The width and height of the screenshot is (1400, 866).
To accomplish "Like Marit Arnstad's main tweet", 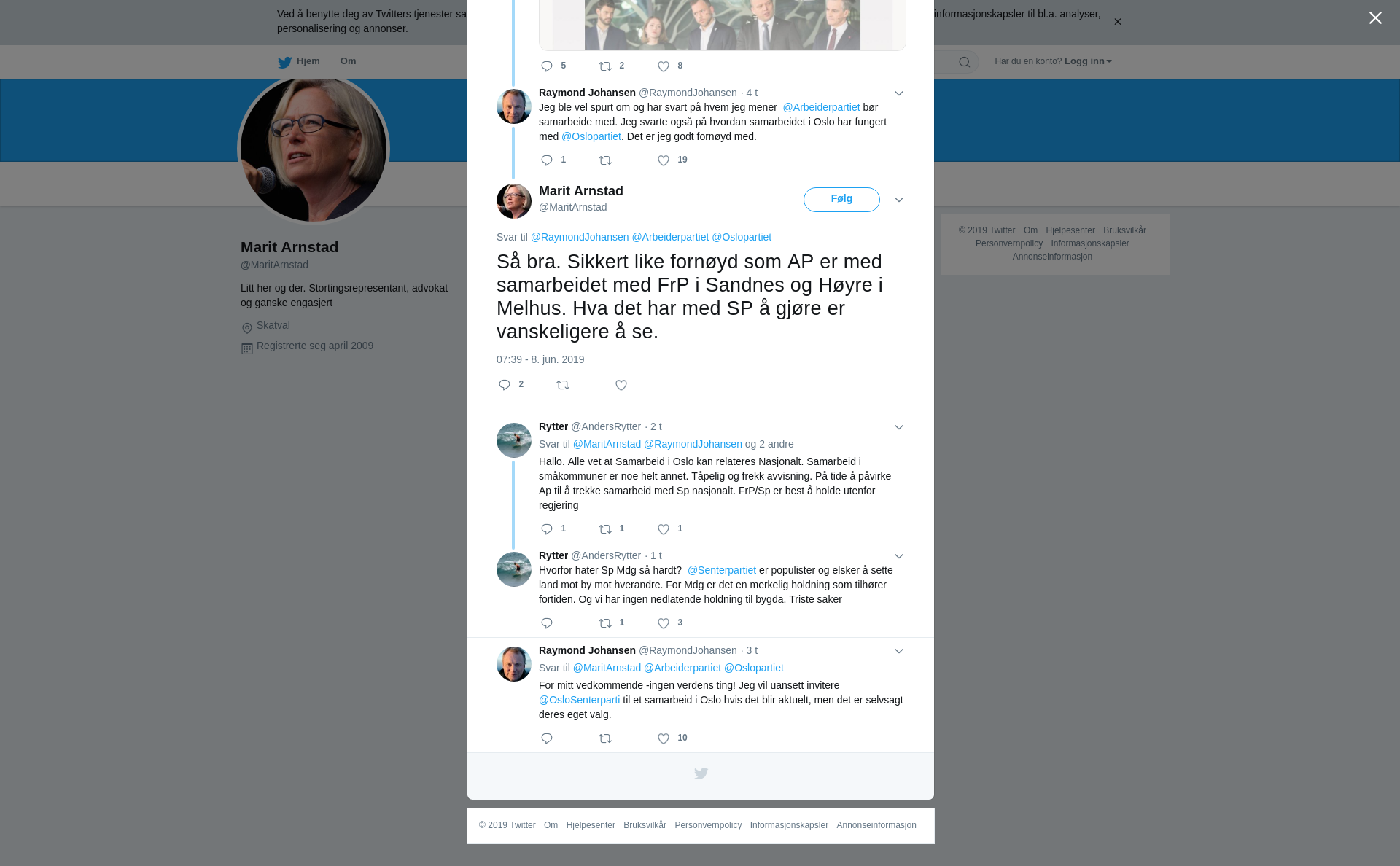I will tap(621, 385).
